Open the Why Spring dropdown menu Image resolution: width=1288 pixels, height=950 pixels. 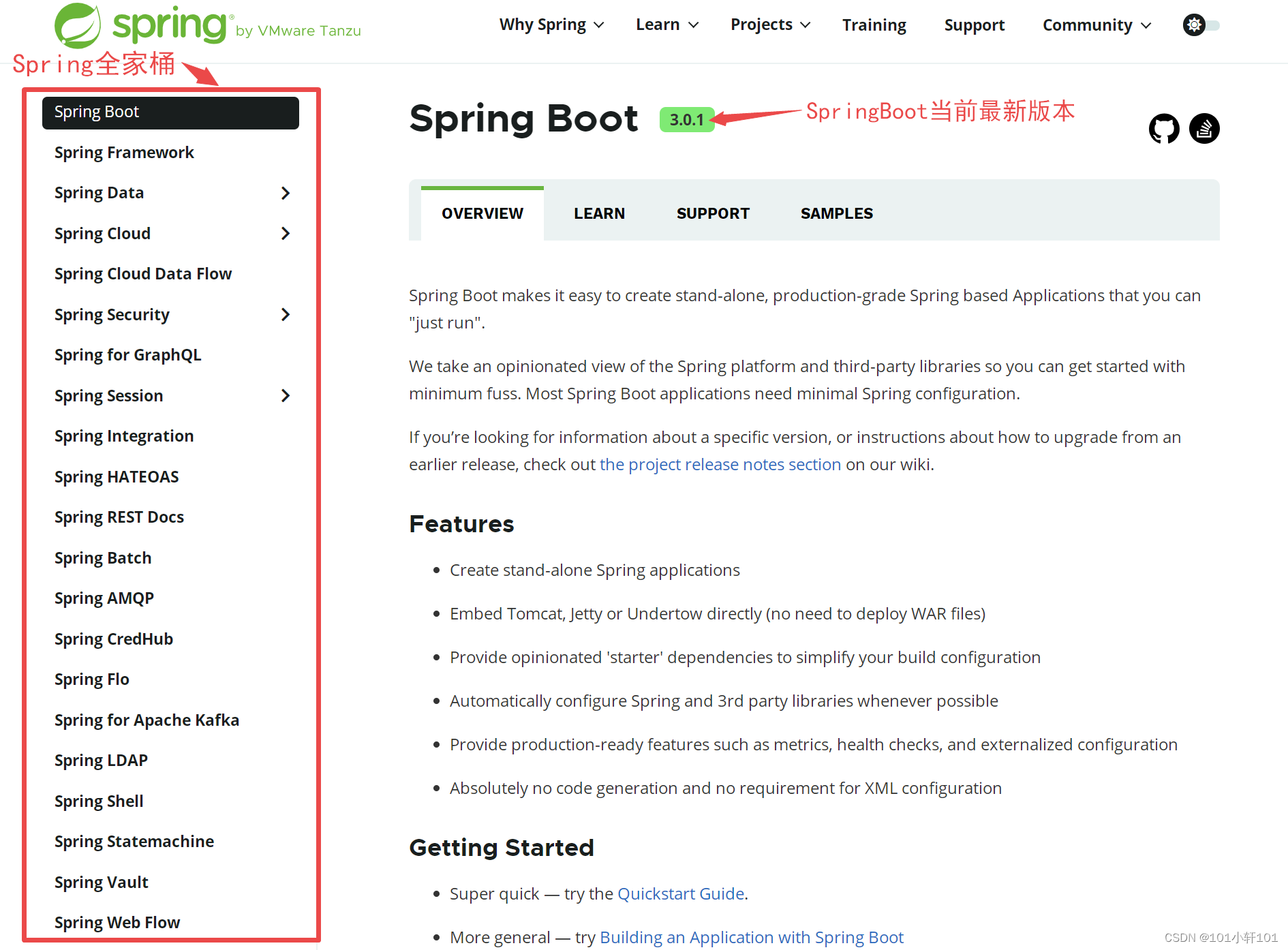[x=551, y=25]
